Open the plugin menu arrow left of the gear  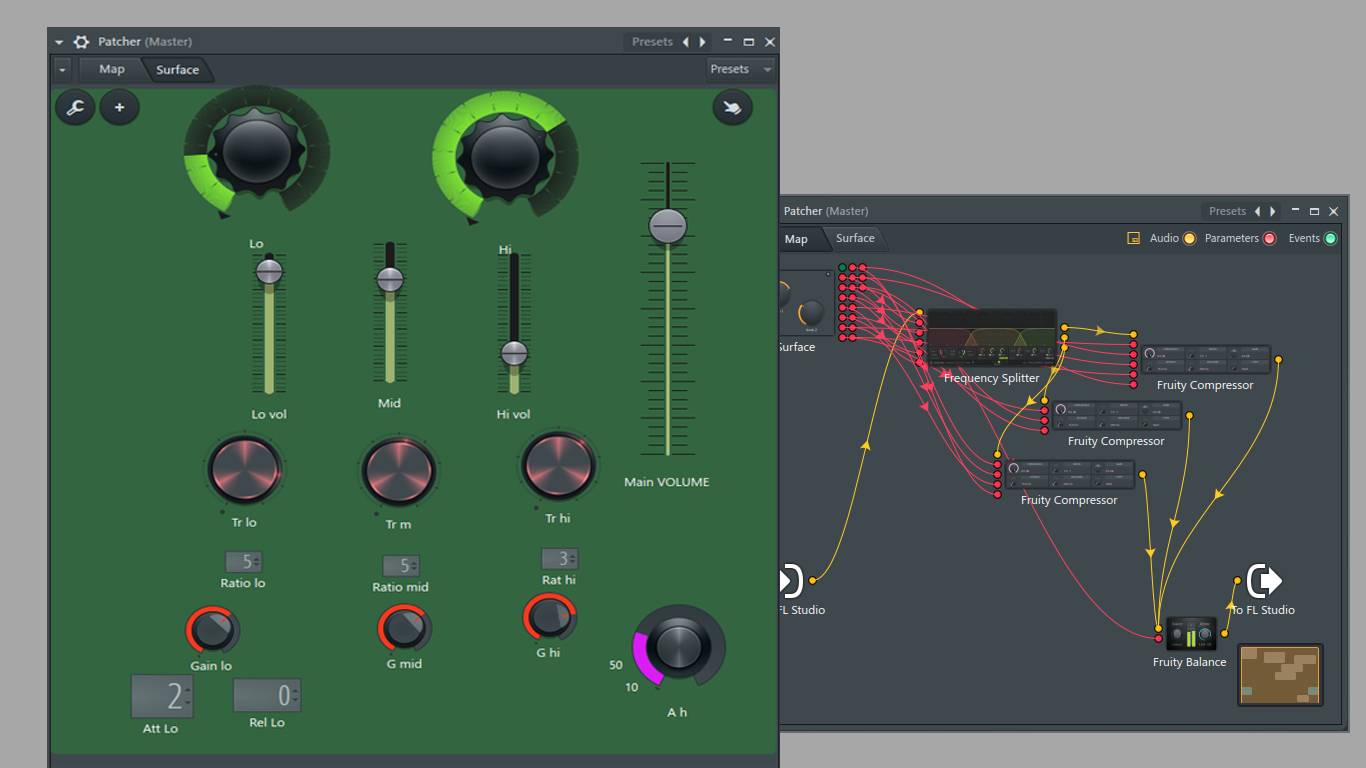[x=59, y=42]
